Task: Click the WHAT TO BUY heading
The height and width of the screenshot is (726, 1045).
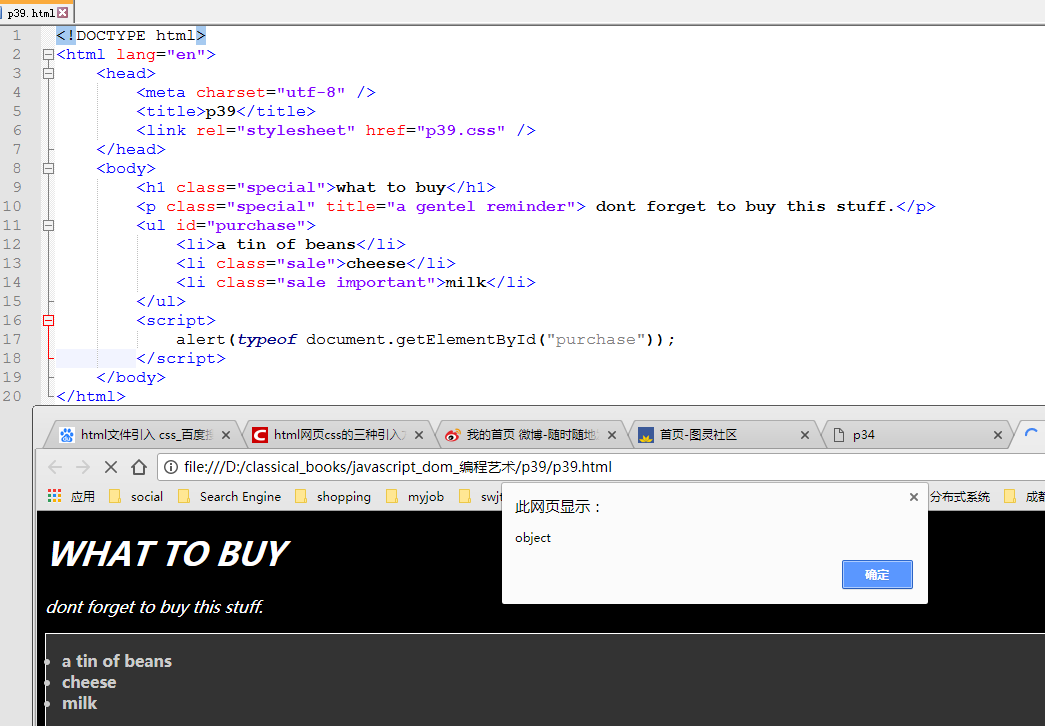Action: (x=169, y=554)
